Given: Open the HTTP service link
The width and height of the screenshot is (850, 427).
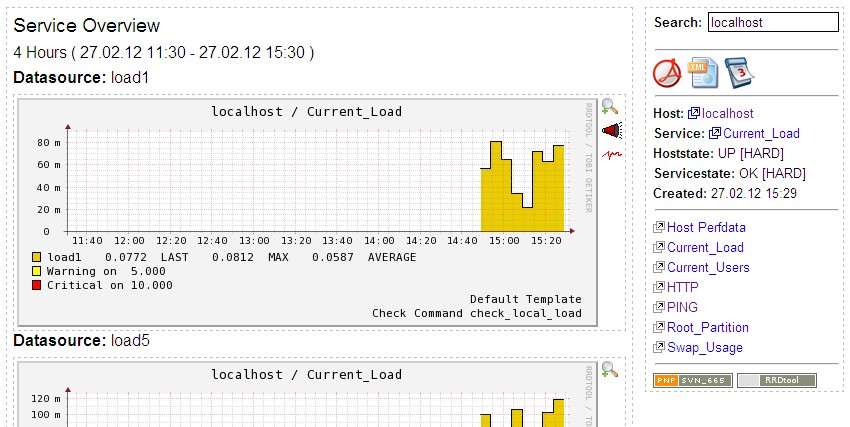Looking at the screenshot, I should click(x=682, y=287).
